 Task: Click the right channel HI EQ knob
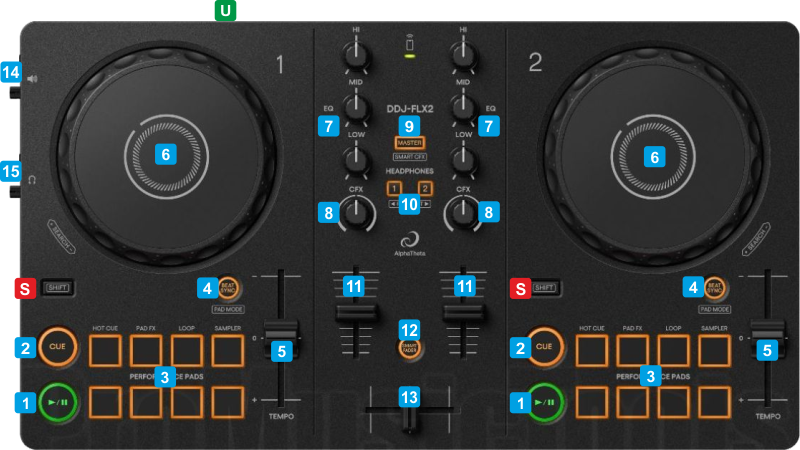pos(463,54)
